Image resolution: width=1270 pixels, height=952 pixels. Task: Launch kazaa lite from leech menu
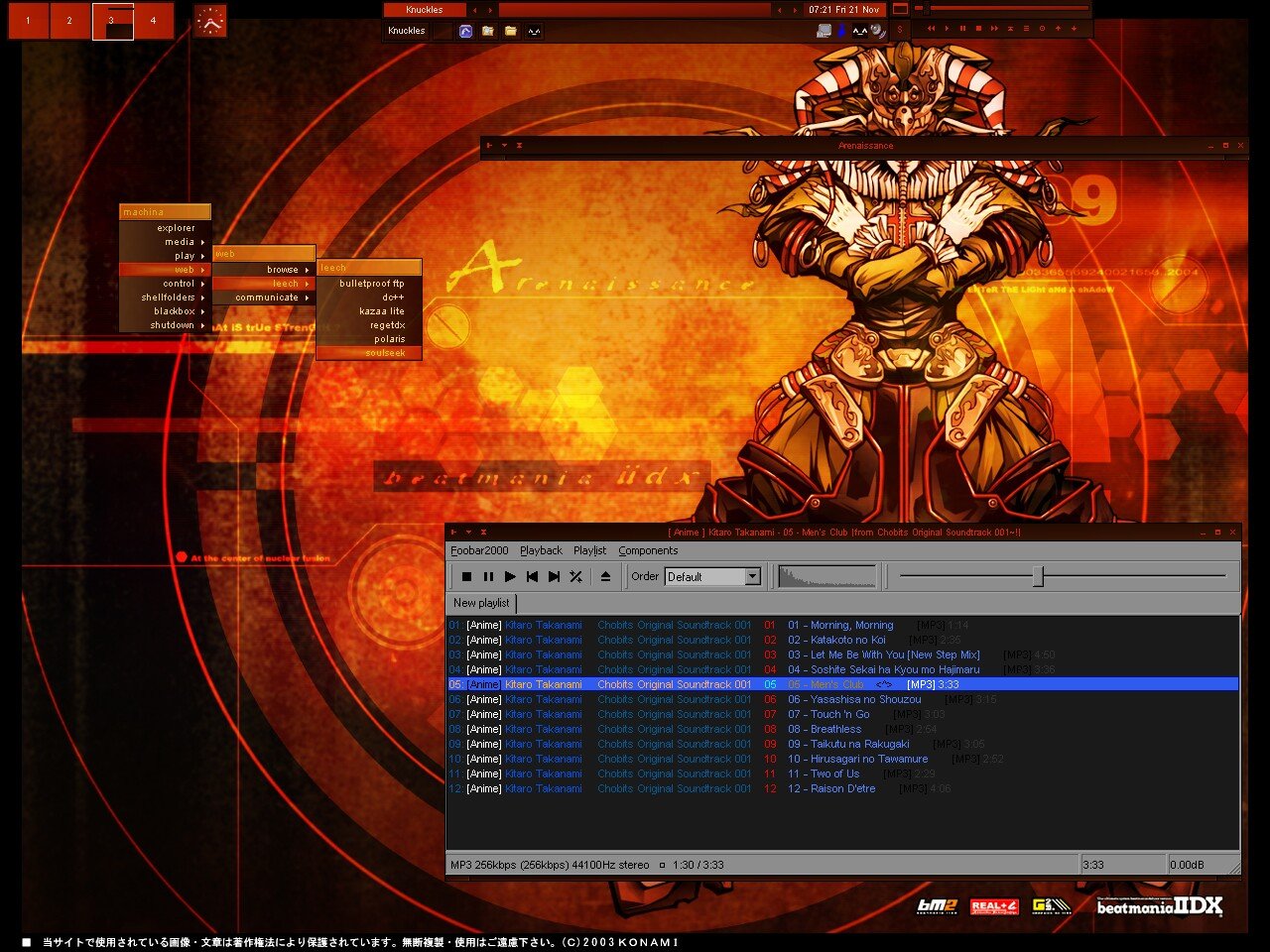pyautogui.click(x=369, y=311)
